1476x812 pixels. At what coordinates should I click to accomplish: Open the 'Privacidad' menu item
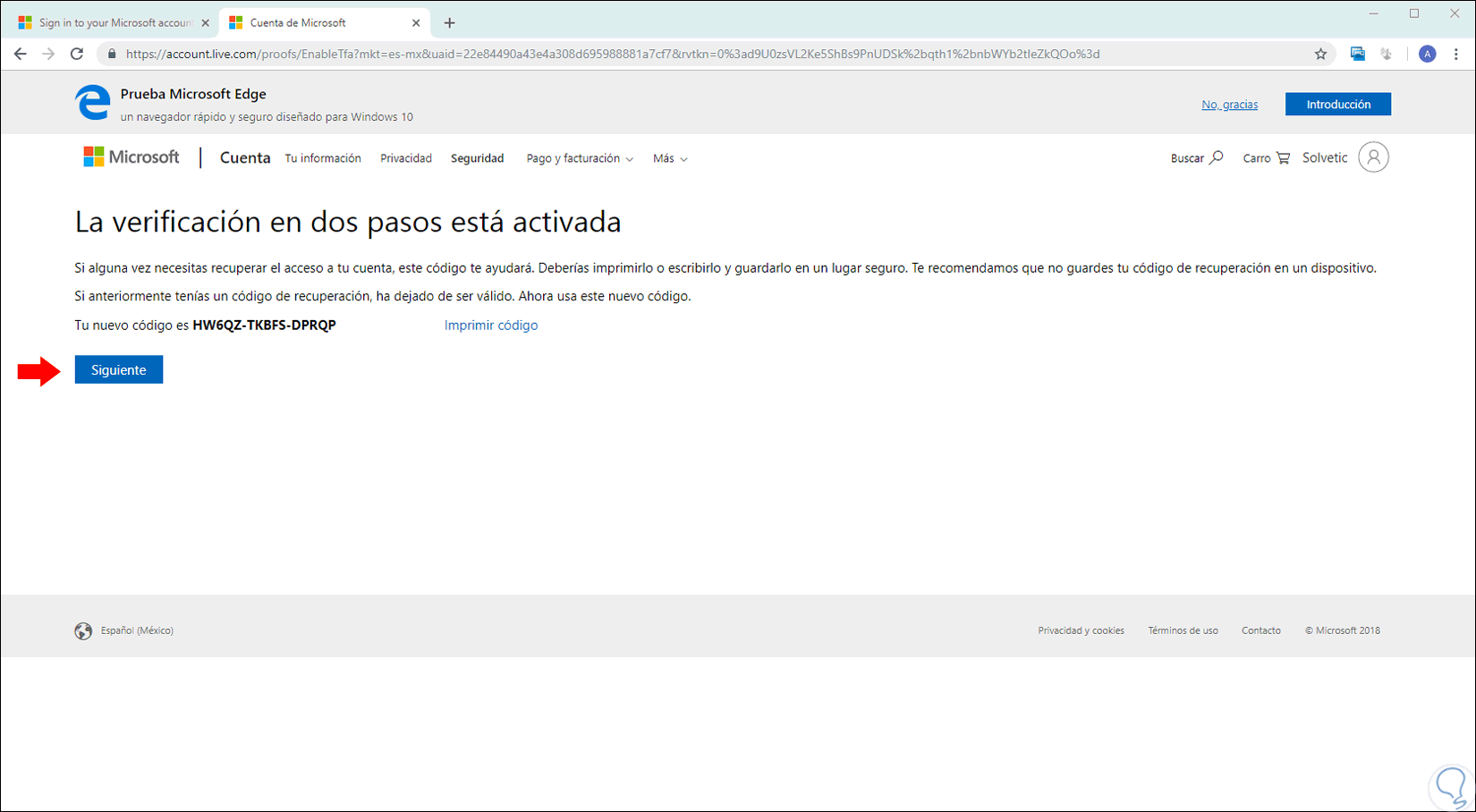406,158
